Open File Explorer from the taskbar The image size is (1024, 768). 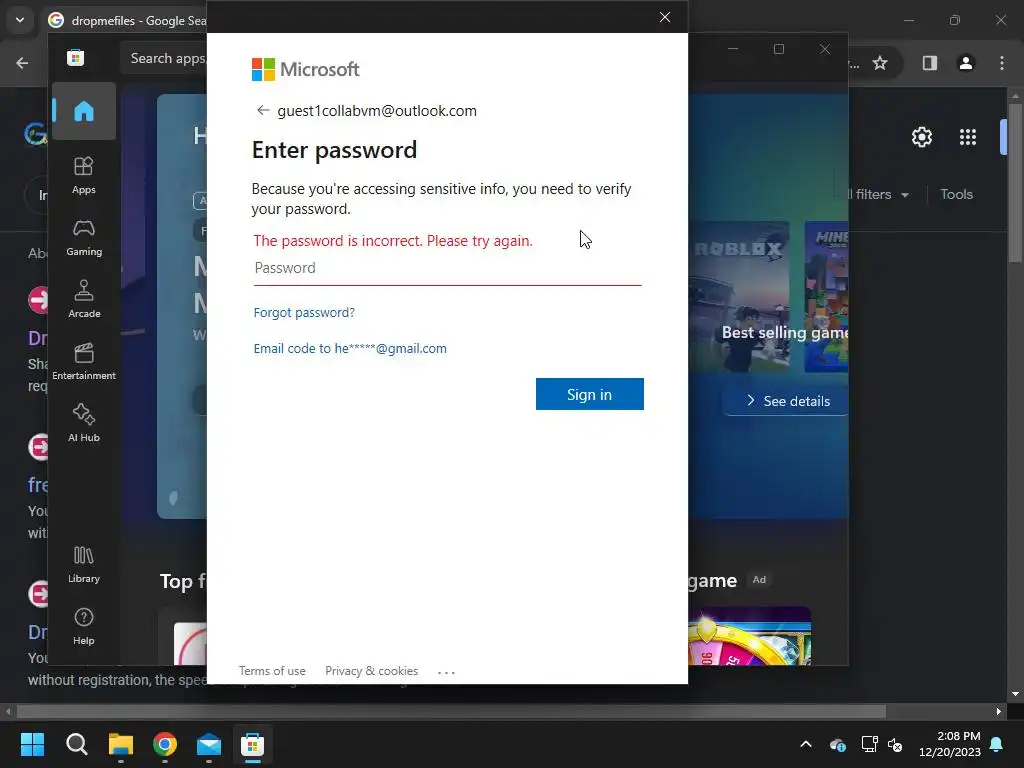pos(121,744)
